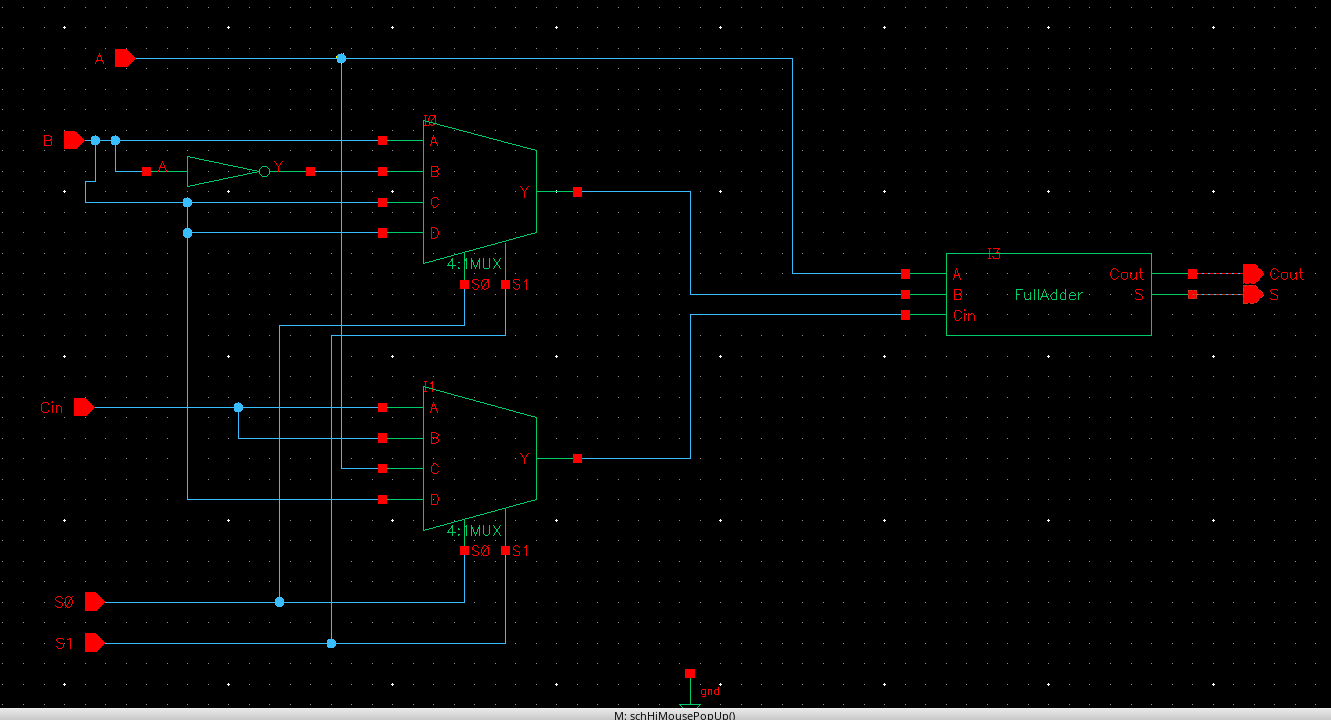This screenshot has height=720, width=1331.
Task: Click status bar text schHiMousePopUp()
Action: (x=683, y=715)
